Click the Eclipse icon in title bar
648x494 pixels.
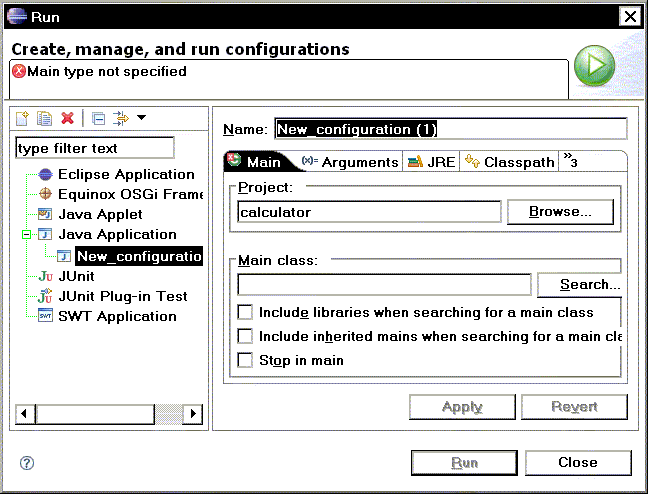[x=17, y=17]
